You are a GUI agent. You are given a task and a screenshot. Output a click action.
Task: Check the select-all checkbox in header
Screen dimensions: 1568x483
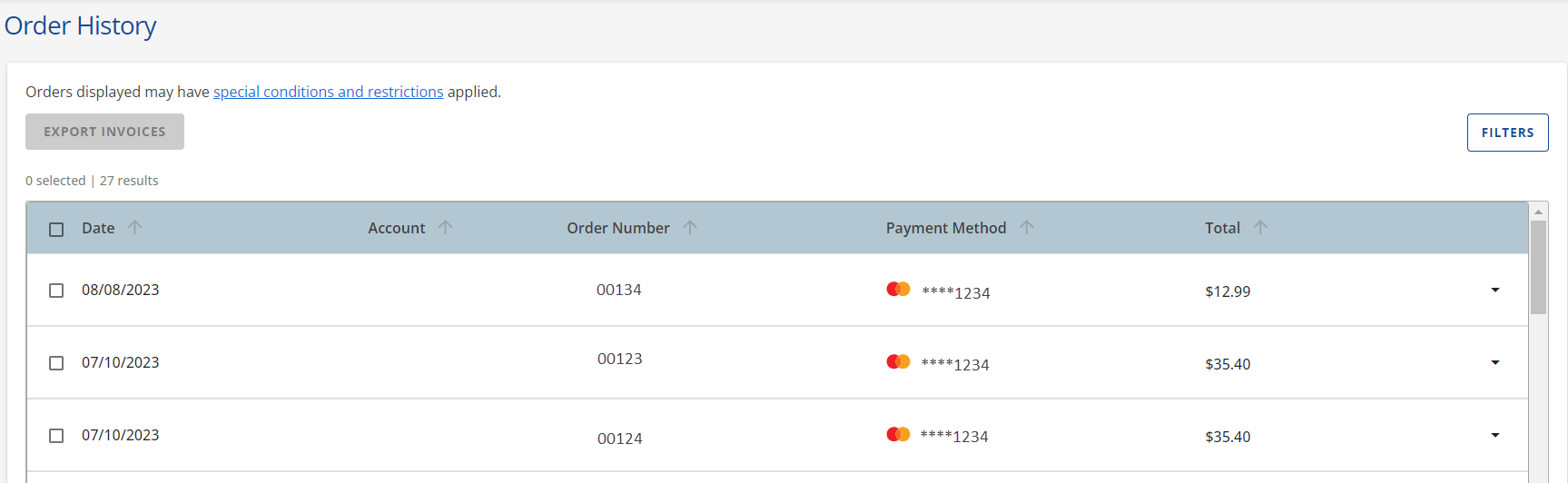[x=56, y=230]
